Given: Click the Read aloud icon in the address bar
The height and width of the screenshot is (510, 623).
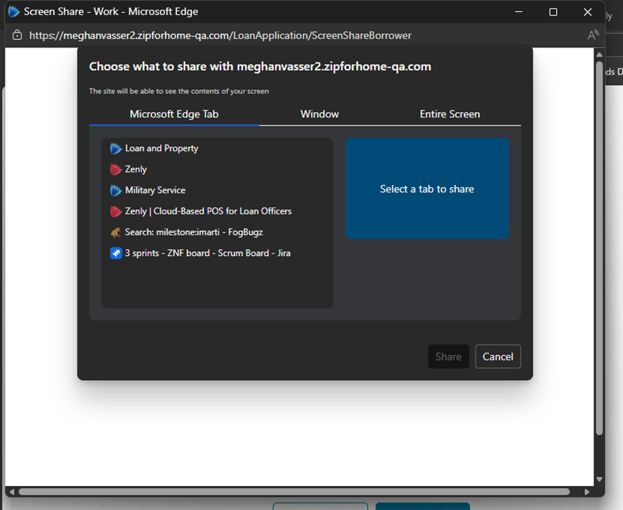Looking at the screenshot, I should tap(592, 35).
